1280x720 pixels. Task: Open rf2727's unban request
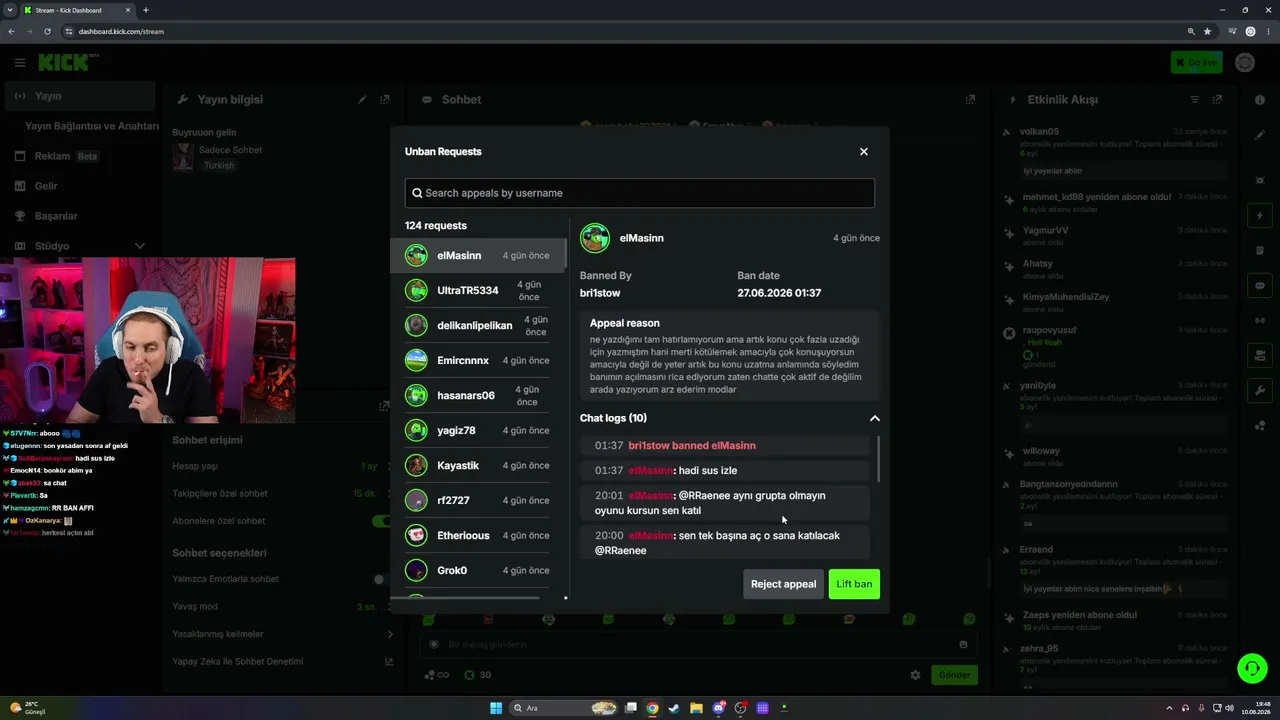coord(478,500)
